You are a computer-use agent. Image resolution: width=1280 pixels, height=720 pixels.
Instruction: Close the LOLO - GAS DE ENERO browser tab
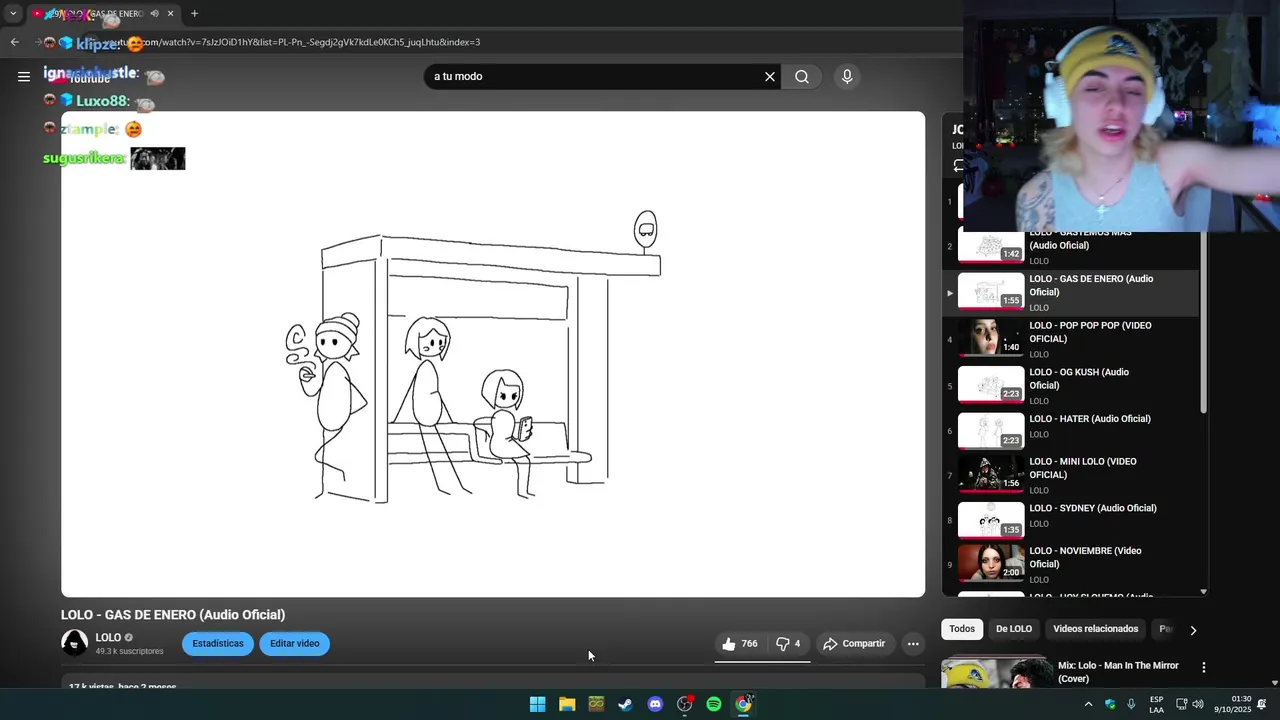coord(170,14)
